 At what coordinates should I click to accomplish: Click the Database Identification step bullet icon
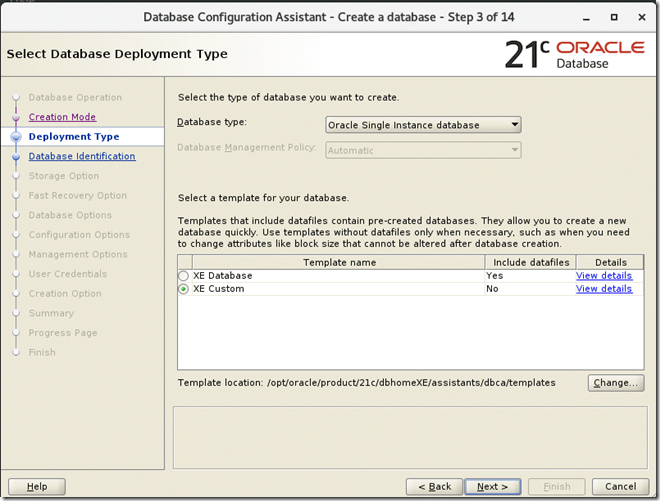pyautogui.click(x=15, y=156)
